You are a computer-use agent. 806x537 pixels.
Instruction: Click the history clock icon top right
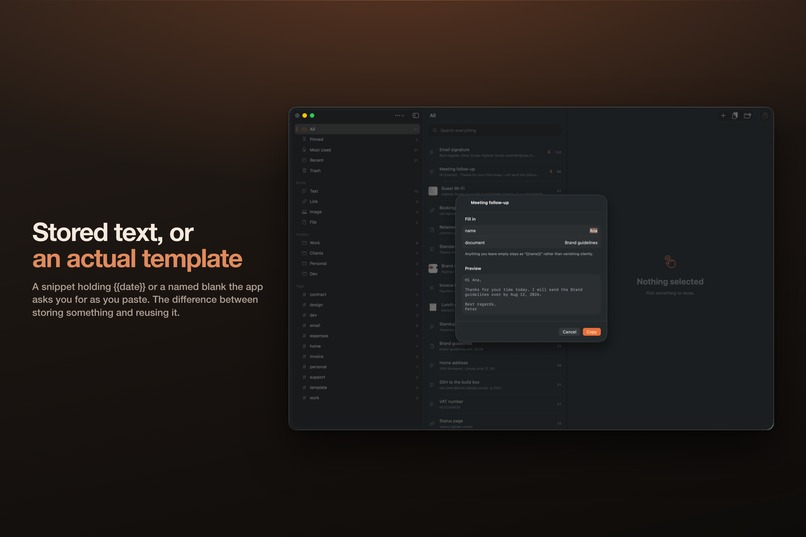(765, 116)
